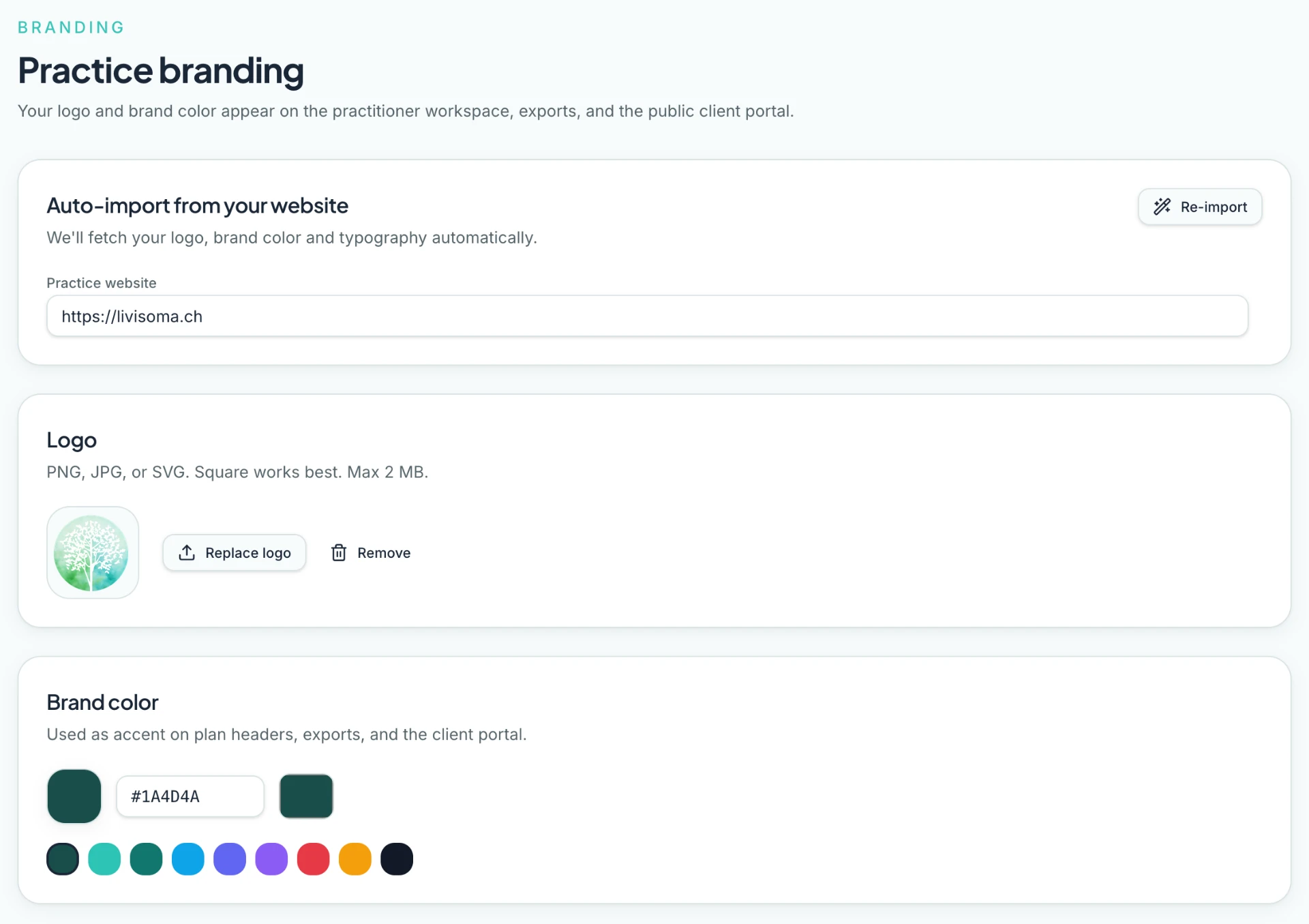Choose the turquoise preset color

tap(104, 859)
